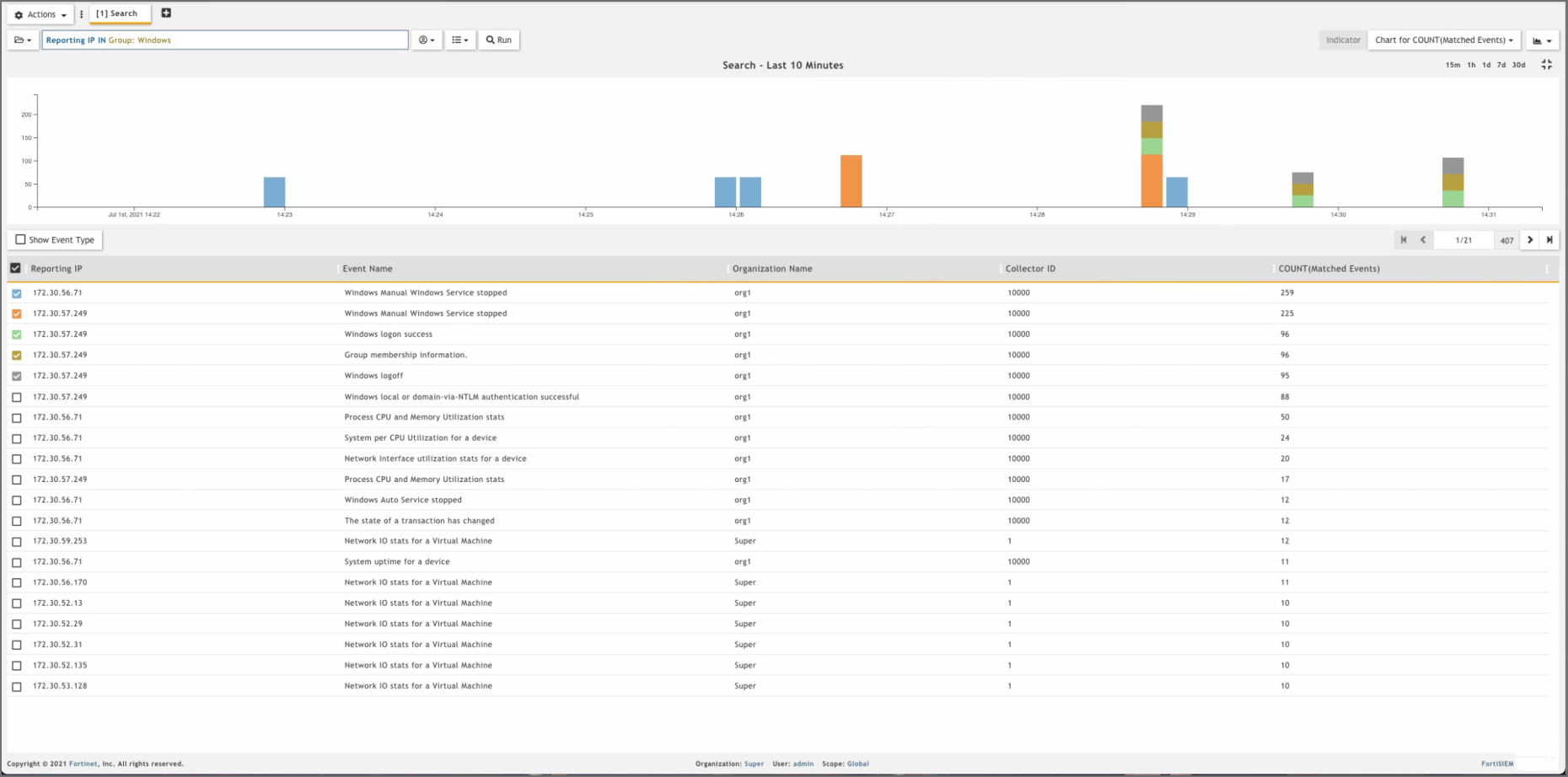Add a new search tab
The image size is (1568, 777).
click(x=166, y=13)
